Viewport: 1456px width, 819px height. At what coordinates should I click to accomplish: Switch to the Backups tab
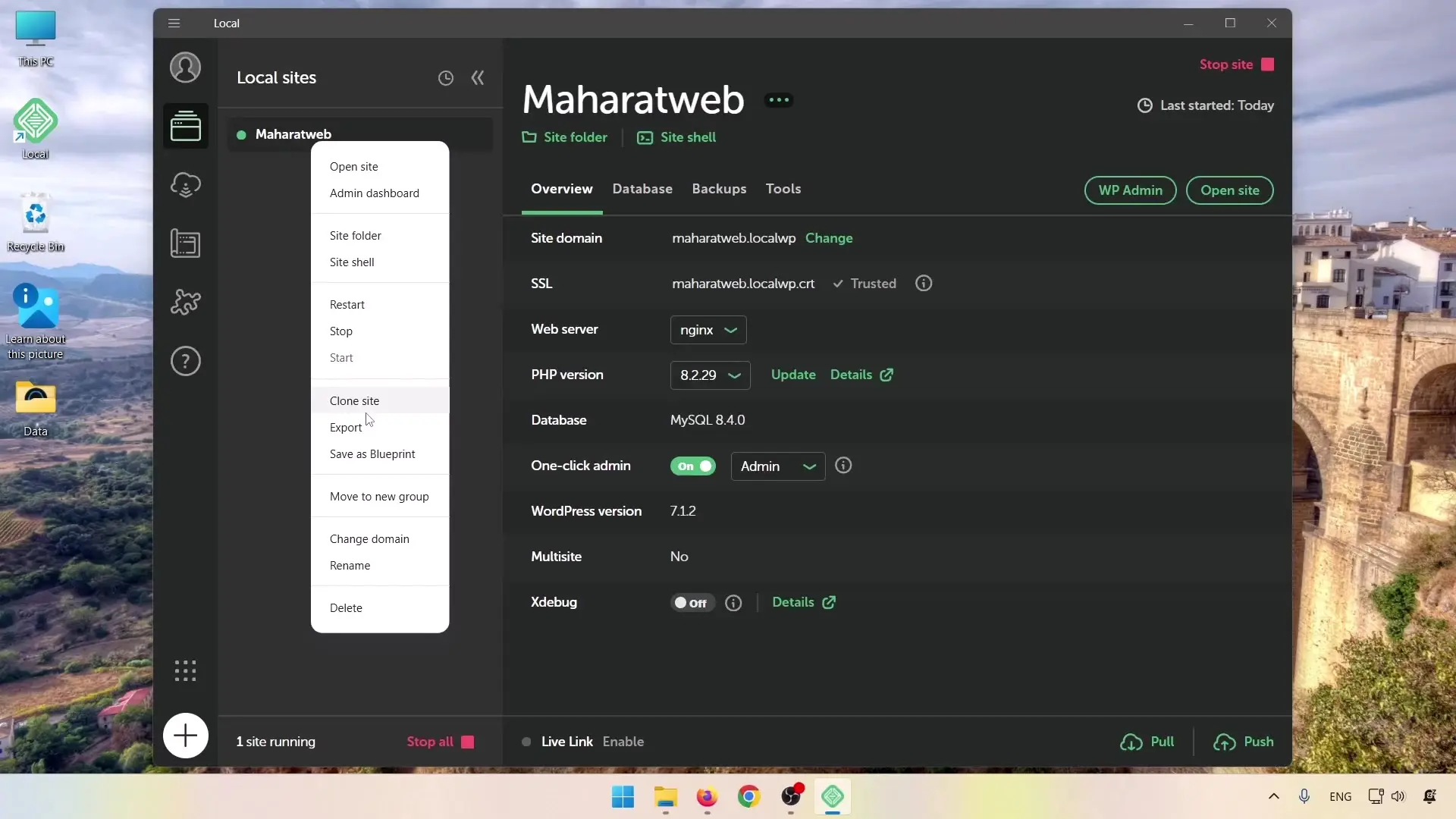tap(719, 189)
